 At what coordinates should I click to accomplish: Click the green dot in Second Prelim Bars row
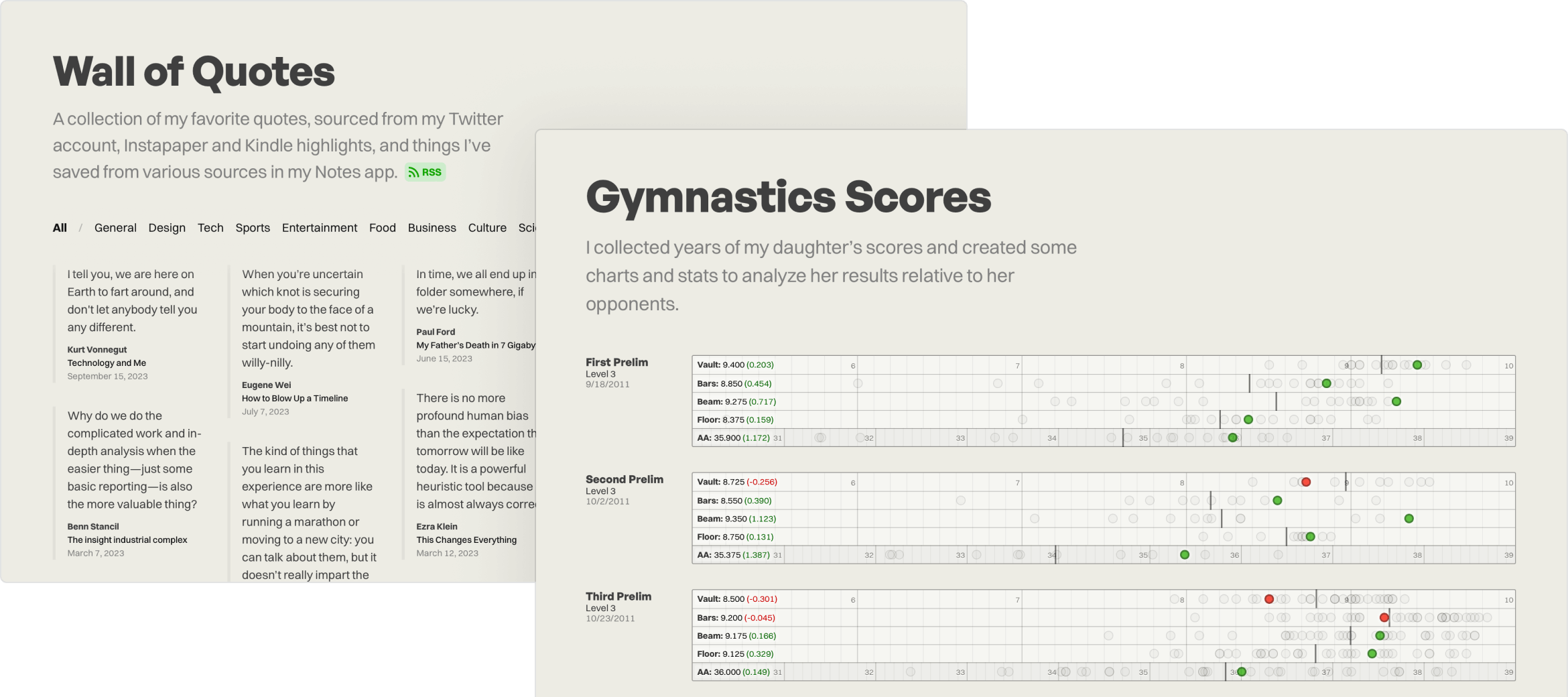(1277, 501)
